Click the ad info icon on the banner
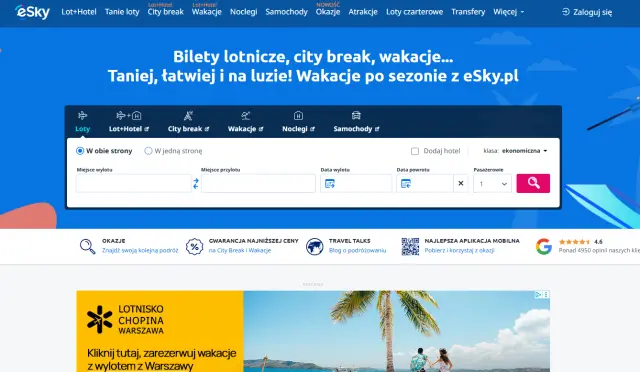Viewport: 640px width, 372px height. [x=538, y=294]
